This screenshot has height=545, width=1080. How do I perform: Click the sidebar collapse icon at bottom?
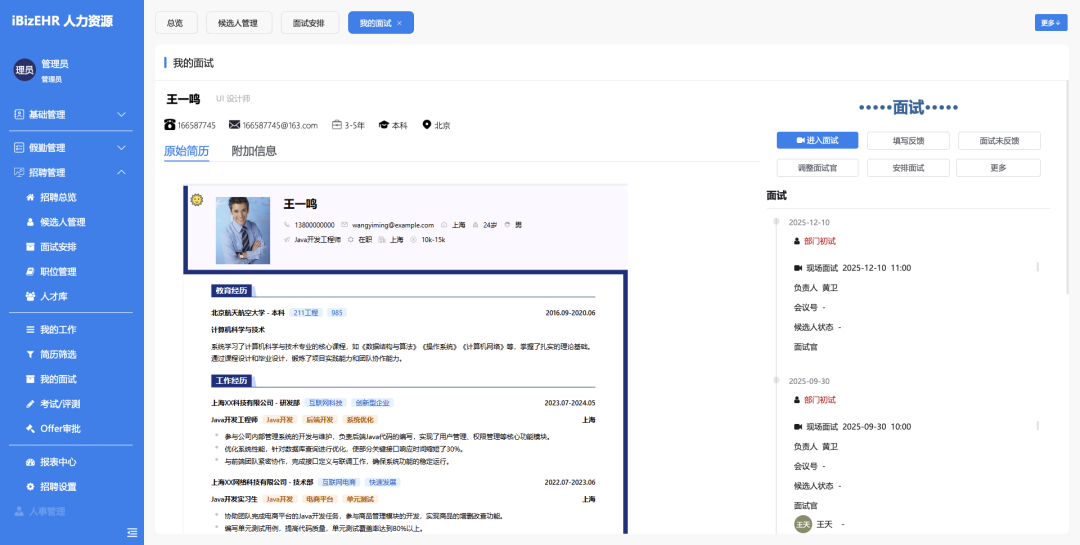(x=132, y=532)
